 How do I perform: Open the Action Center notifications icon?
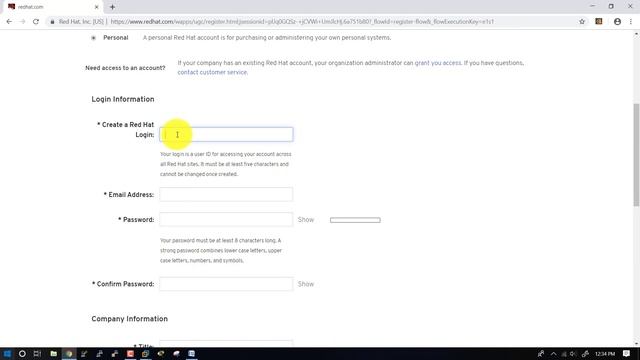click(627, 354)
